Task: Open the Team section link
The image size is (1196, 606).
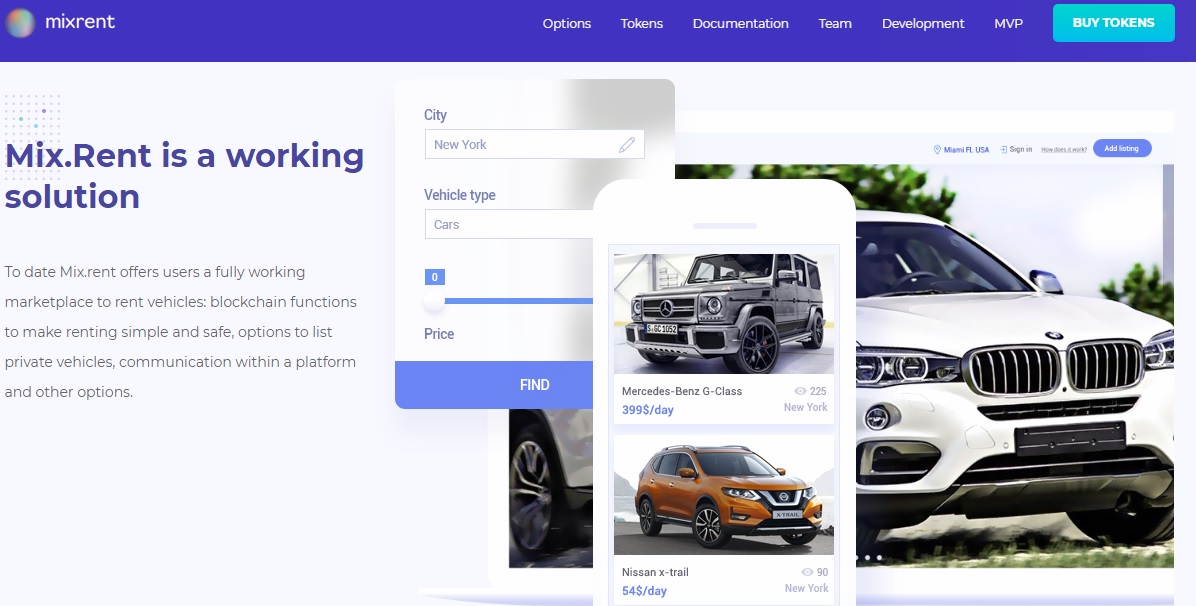Action: [x=835, y=24]
